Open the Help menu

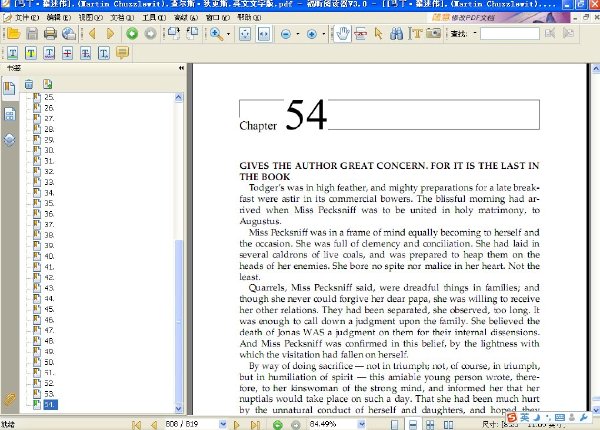click(249, 18)
